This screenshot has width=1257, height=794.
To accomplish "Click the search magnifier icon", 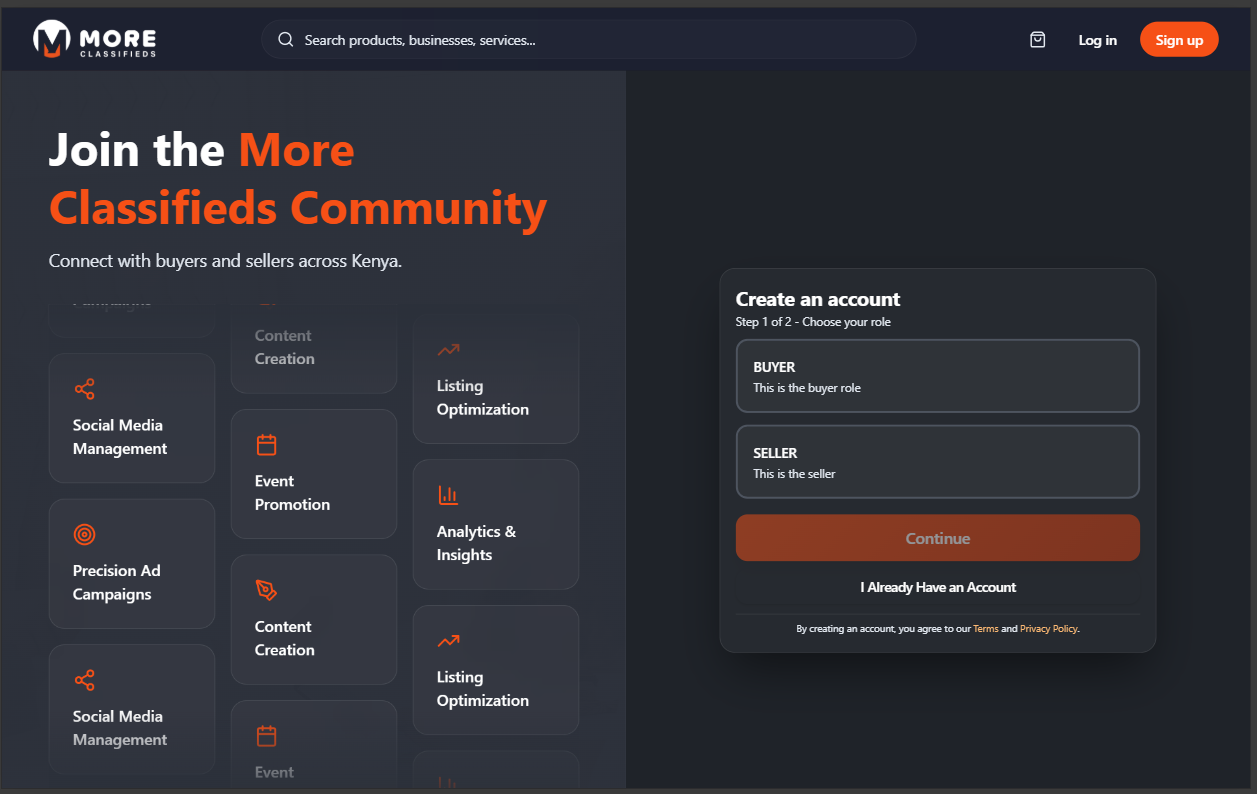I will click(x=285, y=39).
